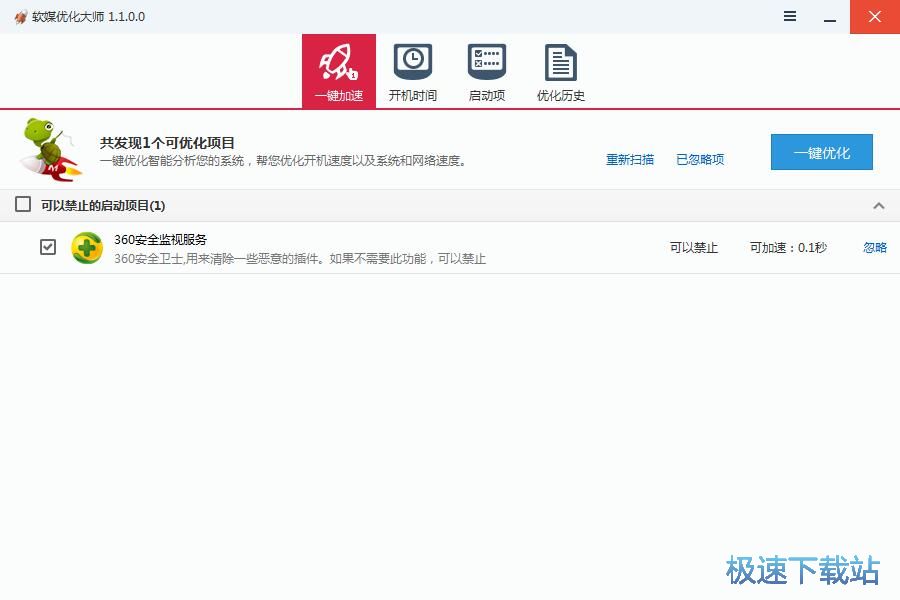
Task: Click the 软媒优化大师 app logo icon
Action: pos(21,17)
